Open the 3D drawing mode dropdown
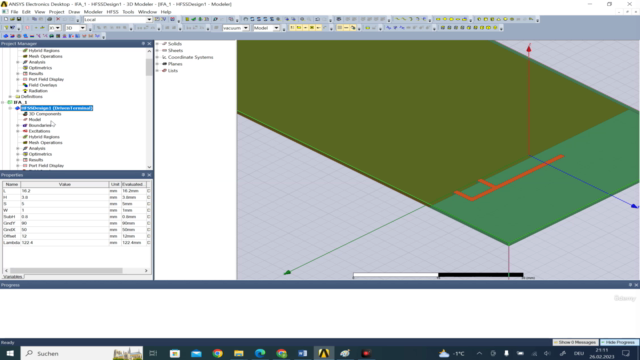This screenshot has width=640, height=360. [82, 28]
